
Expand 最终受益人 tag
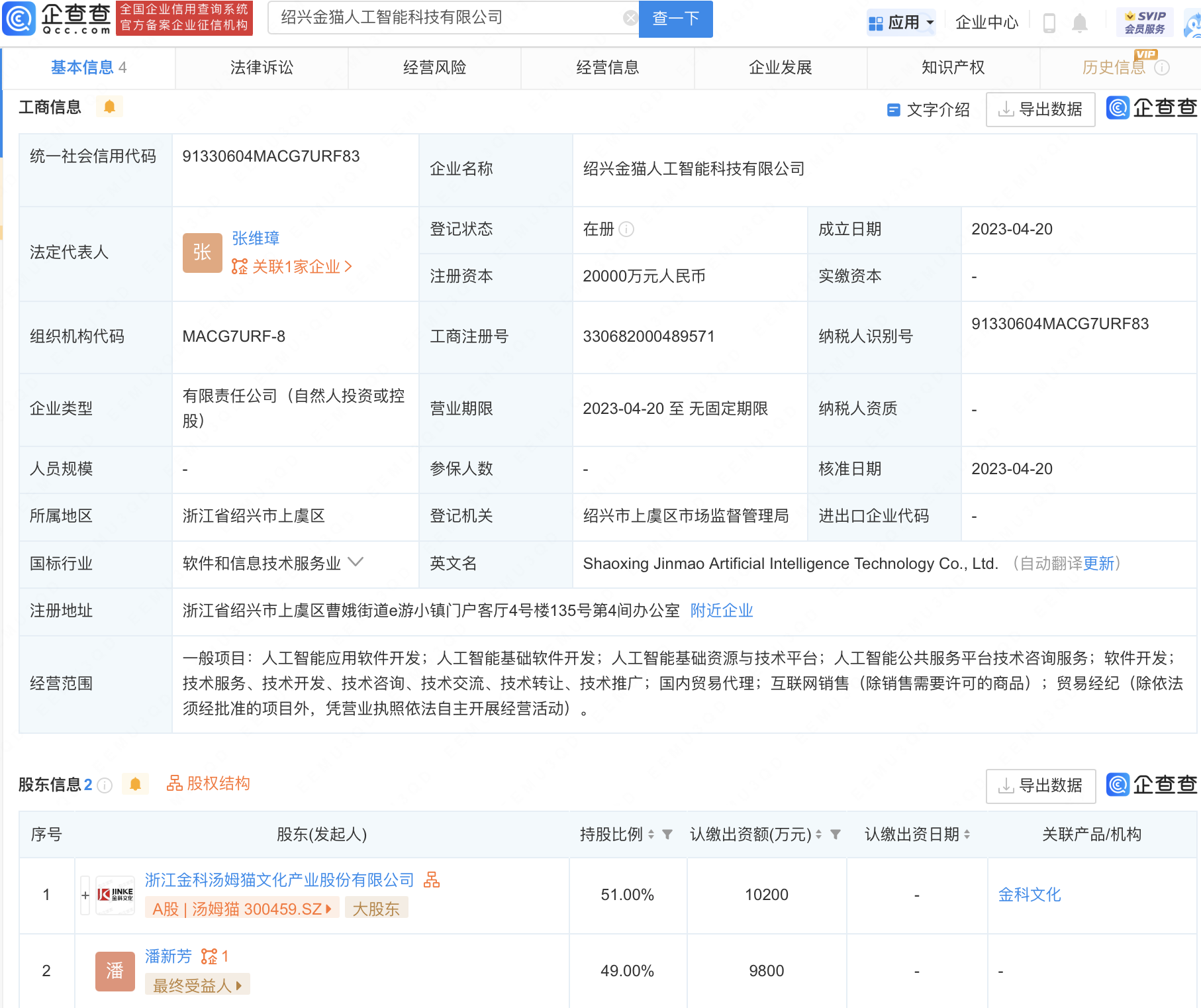pyautogui.click(x=197, y=985)
